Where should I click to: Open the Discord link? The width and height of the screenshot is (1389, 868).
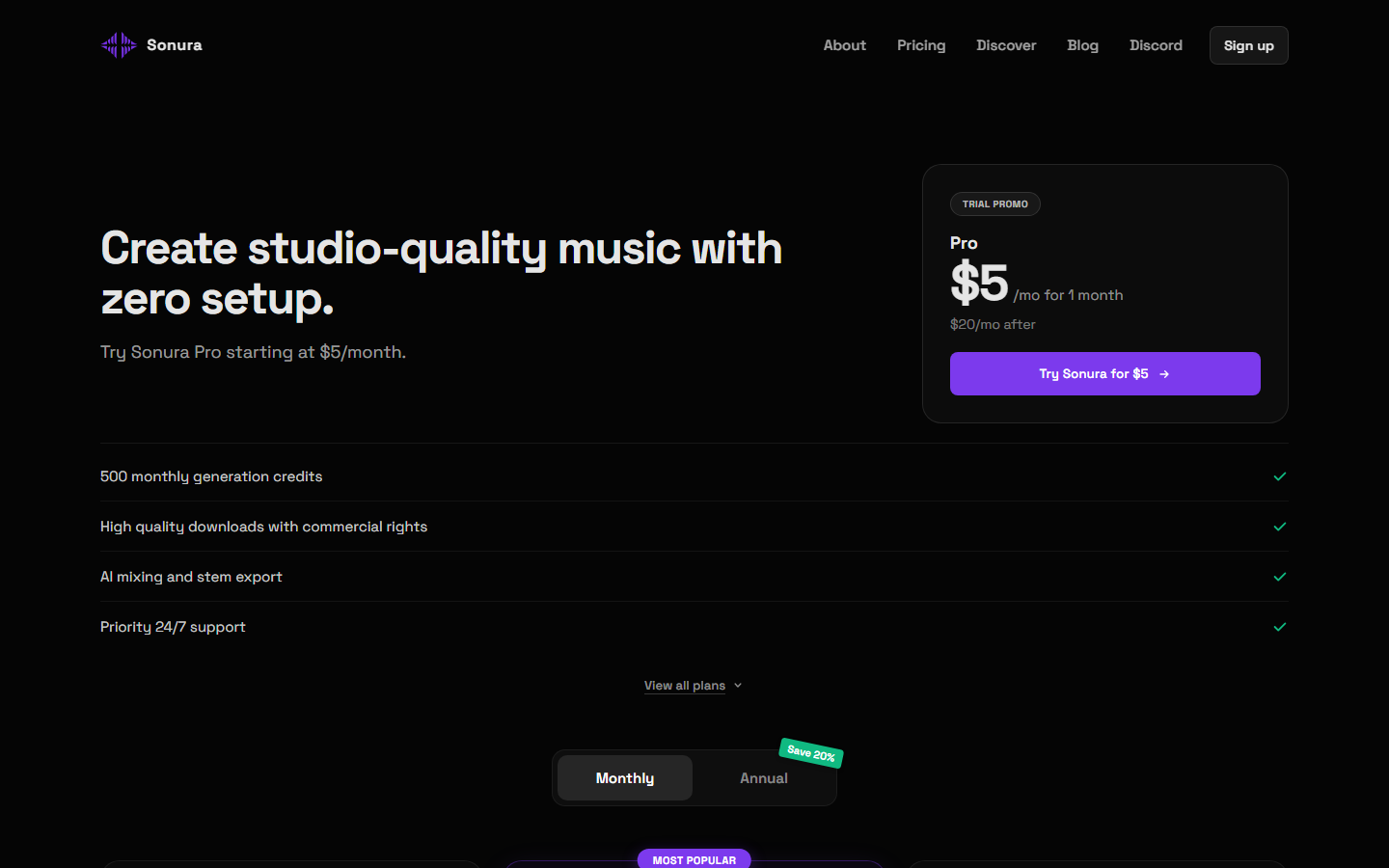tap(1156, 44)
